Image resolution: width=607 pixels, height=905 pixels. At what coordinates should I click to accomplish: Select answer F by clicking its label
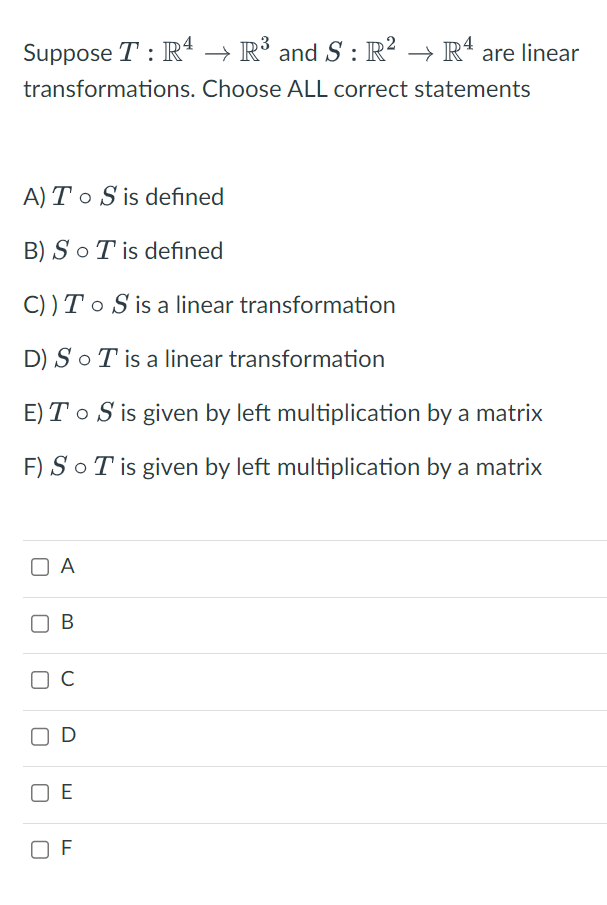coord(66,848)
